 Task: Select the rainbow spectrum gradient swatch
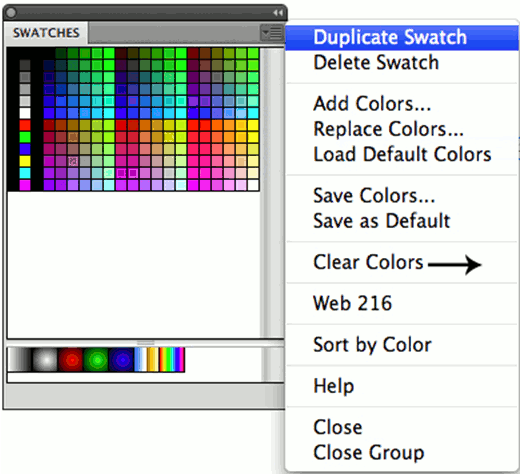coord(172,360)
